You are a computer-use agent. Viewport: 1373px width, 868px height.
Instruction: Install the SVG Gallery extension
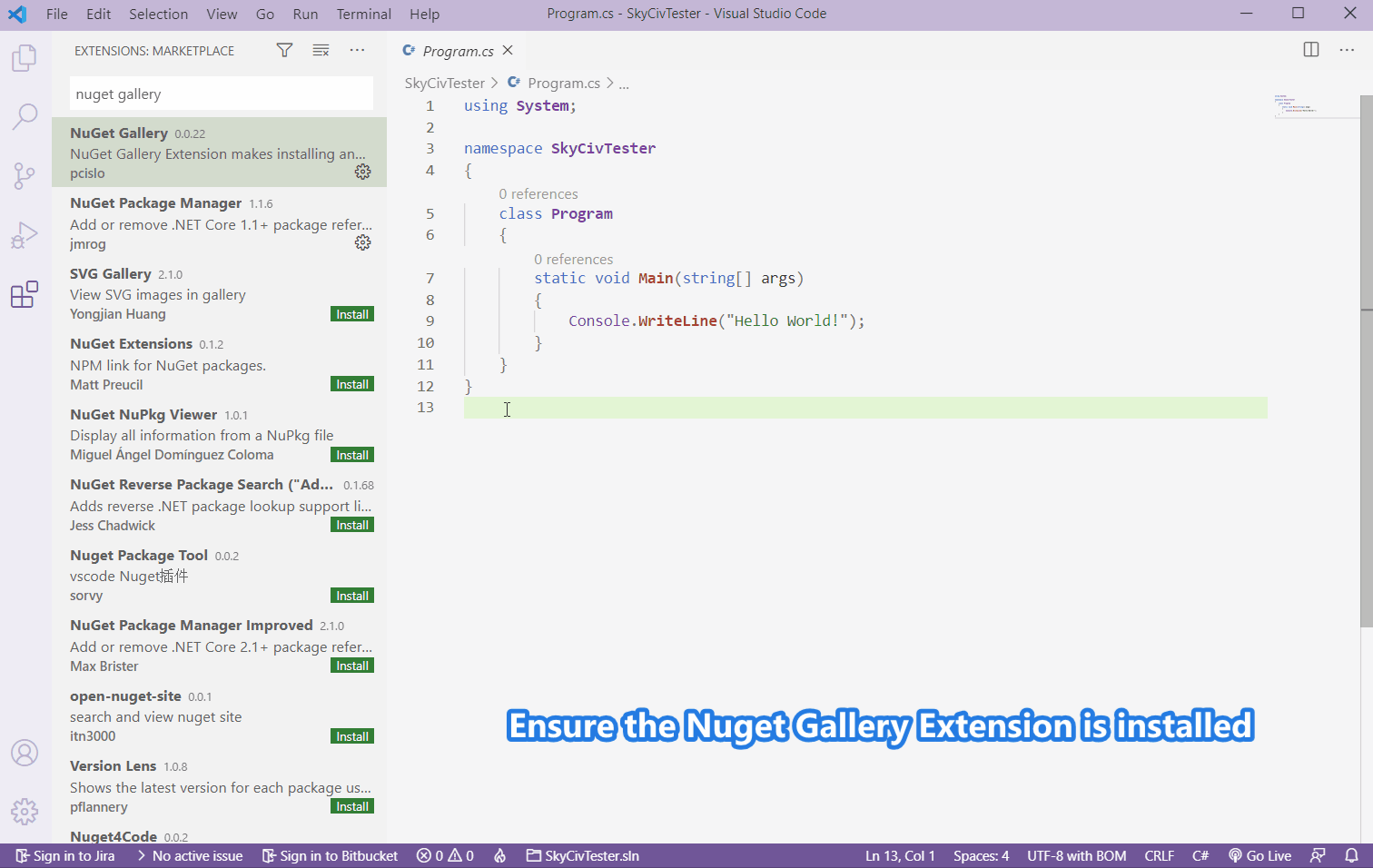point(351,313)
